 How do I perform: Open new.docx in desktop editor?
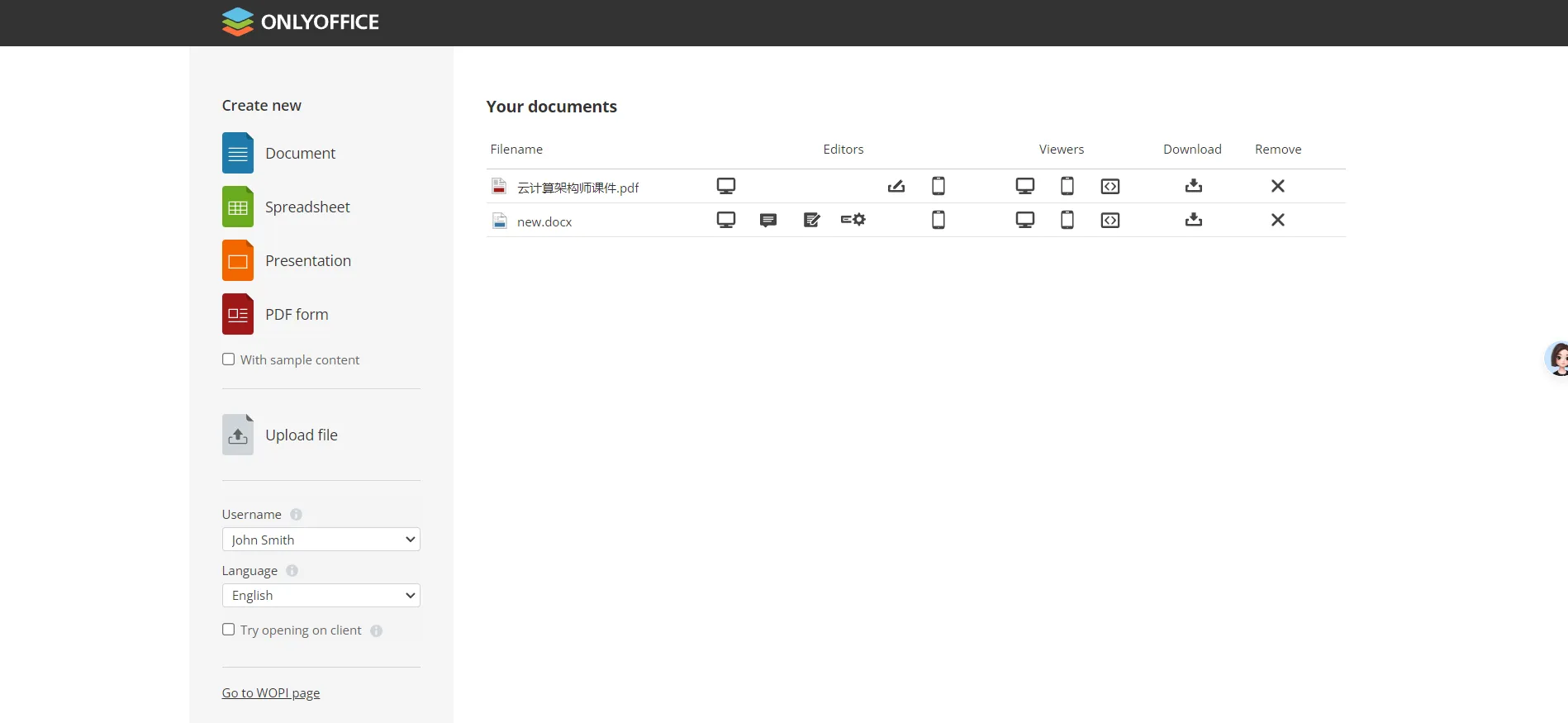(726, 220)
